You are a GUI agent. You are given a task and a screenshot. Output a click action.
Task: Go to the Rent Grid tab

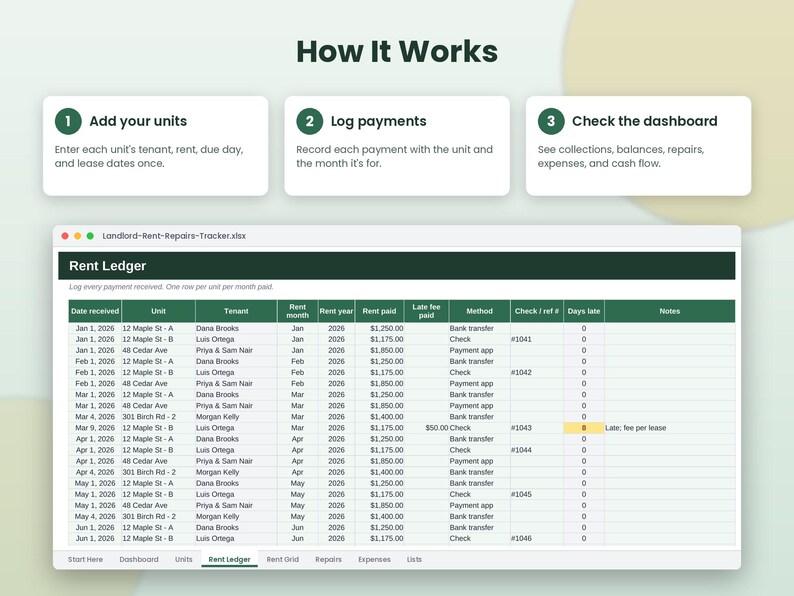pyautogui.click(x=283, y=559)
